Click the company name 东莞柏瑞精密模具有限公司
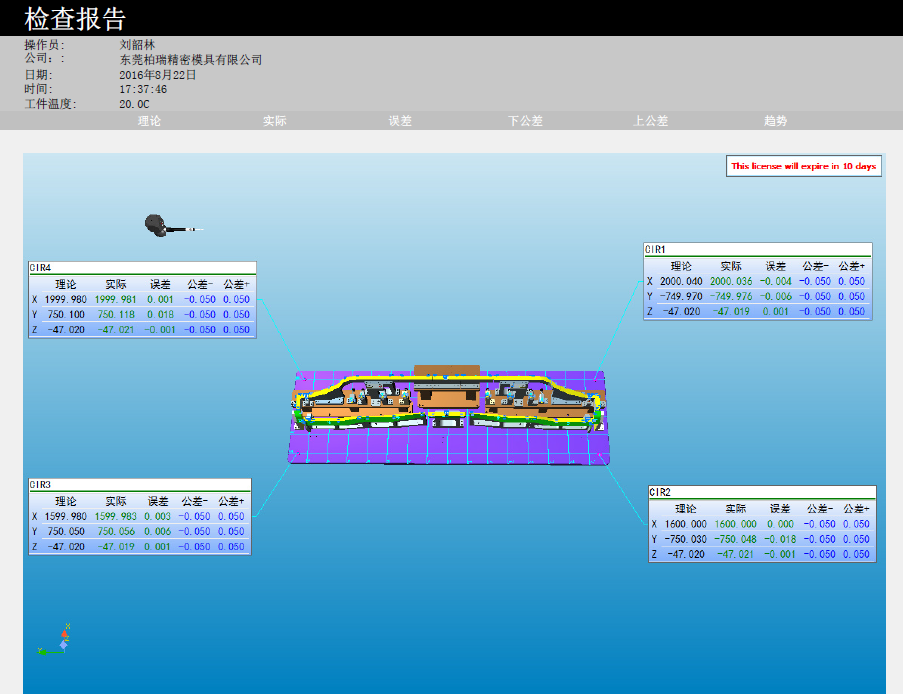The image size is (903, 694). (x=190, y=60)
